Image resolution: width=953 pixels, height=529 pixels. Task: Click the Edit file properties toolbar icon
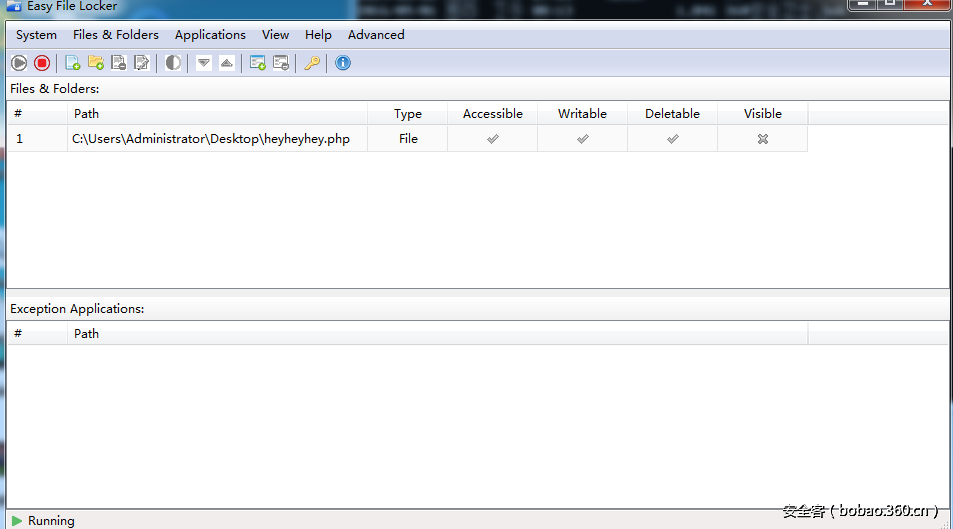141,63
